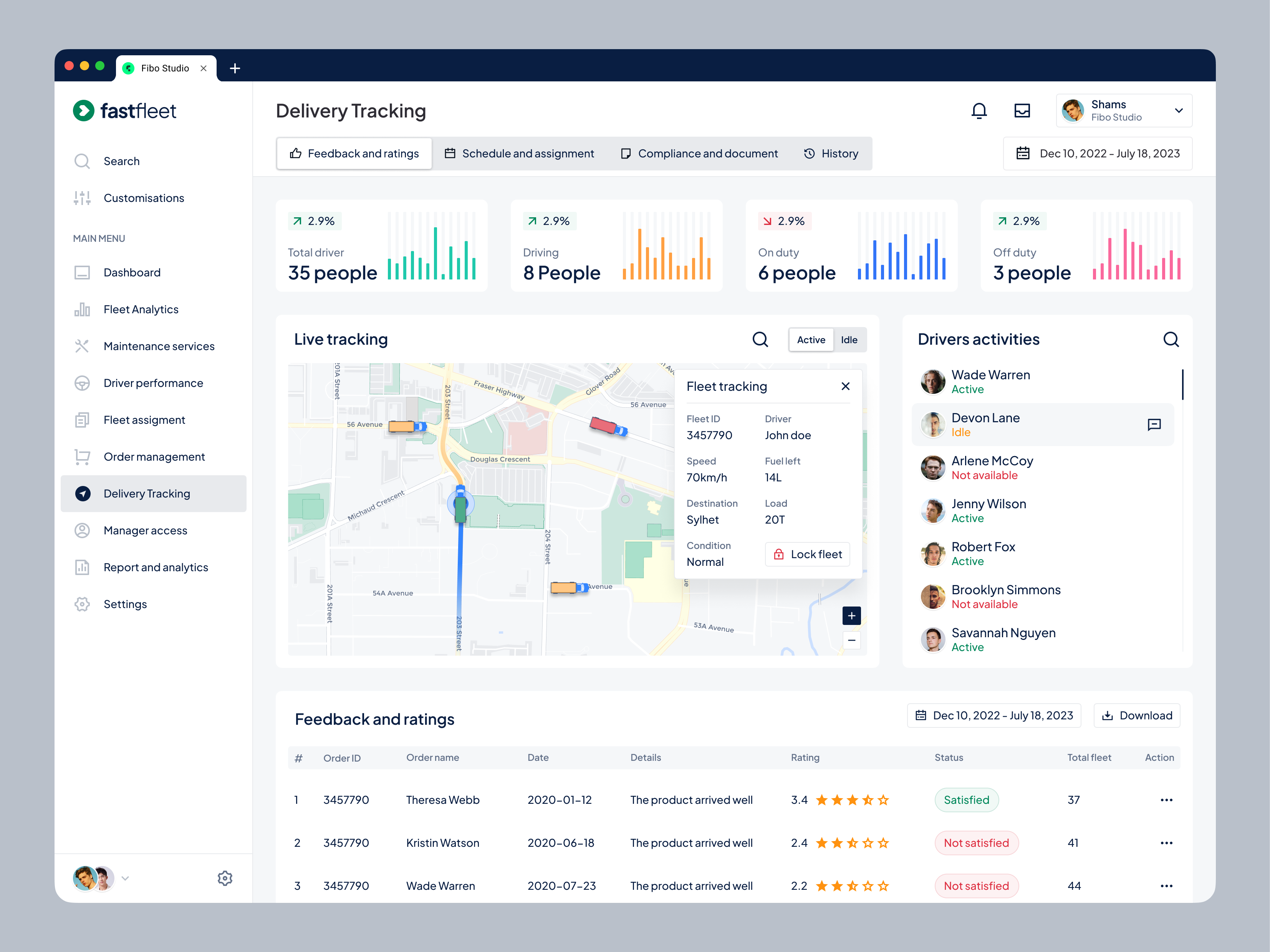This screenshot has height=952, width=1270.
Task: Open the notification bell icon
Action: pyautogui.click(x=980, y=110)
